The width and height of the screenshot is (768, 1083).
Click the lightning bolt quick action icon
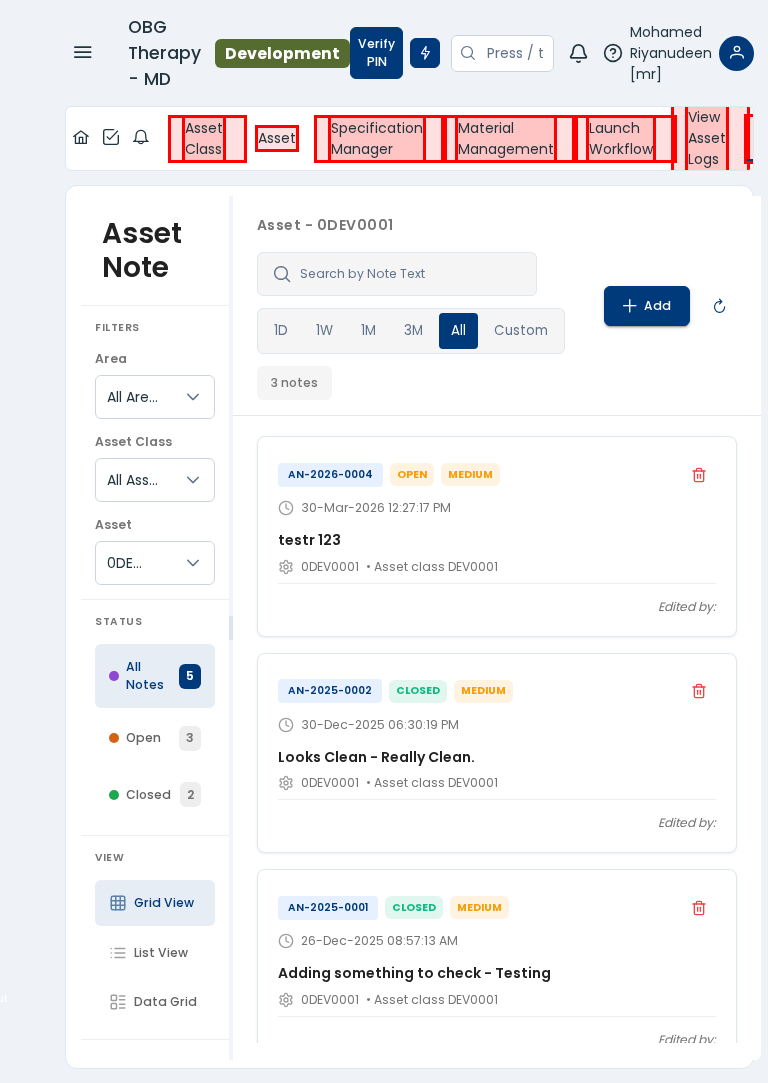[x=425, y=53]
